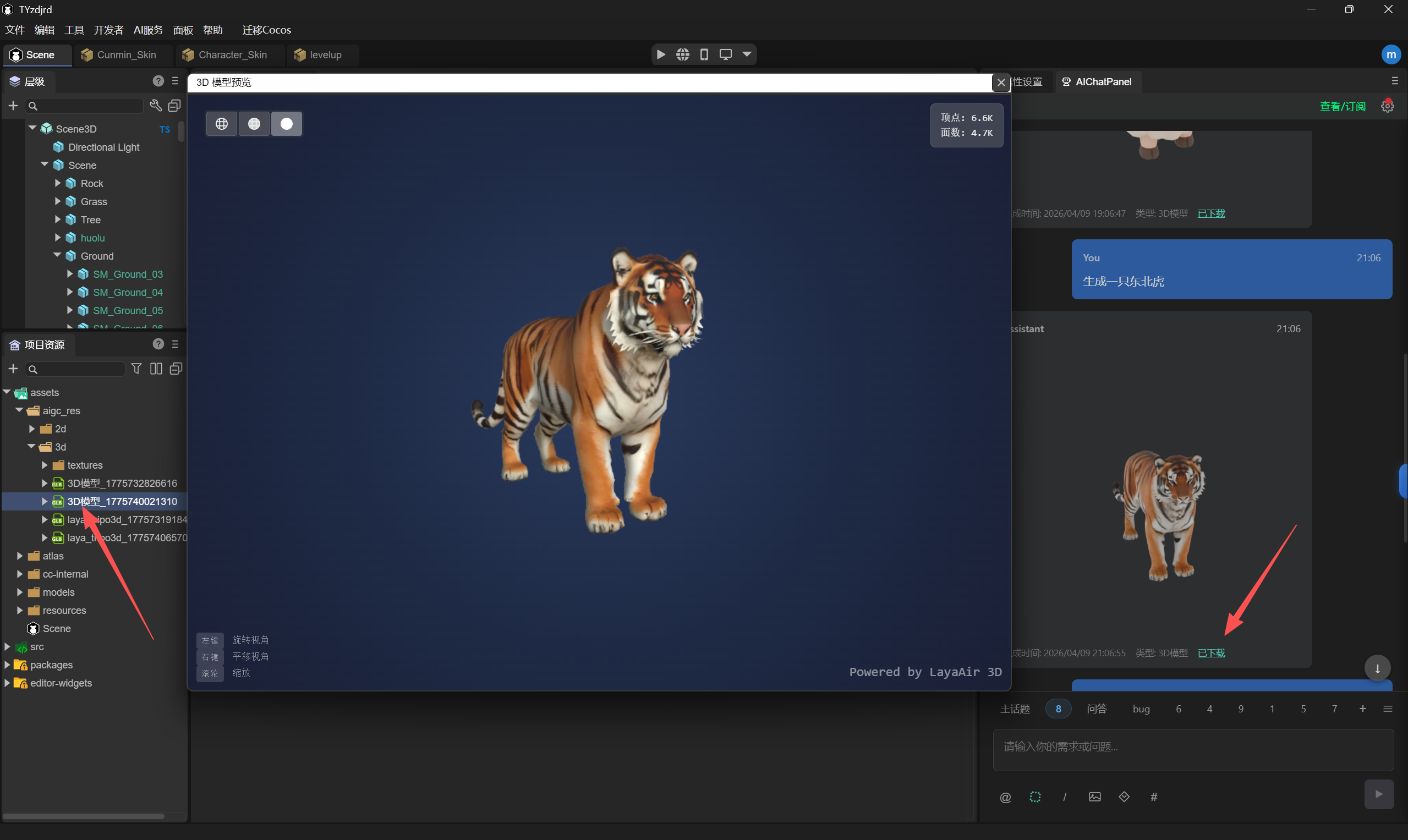Image resolution: width=1408 pixels, height=840 pixels.
Task: Open the chat topic list icon
Action: [x=1388, y=709]
